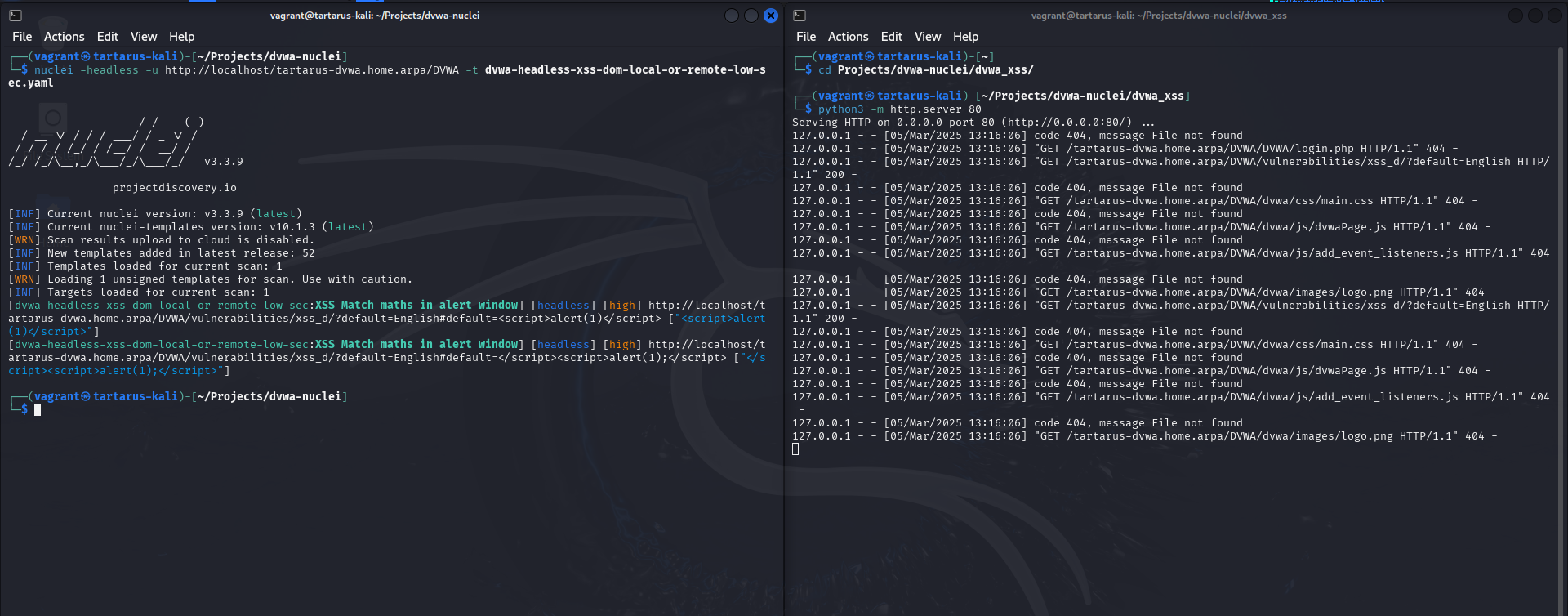The height and width of the screenshot is (616, 1568).
Task: Expand the View menu in the right terminal
Action: pyautogui.click(x=927, y=37)
